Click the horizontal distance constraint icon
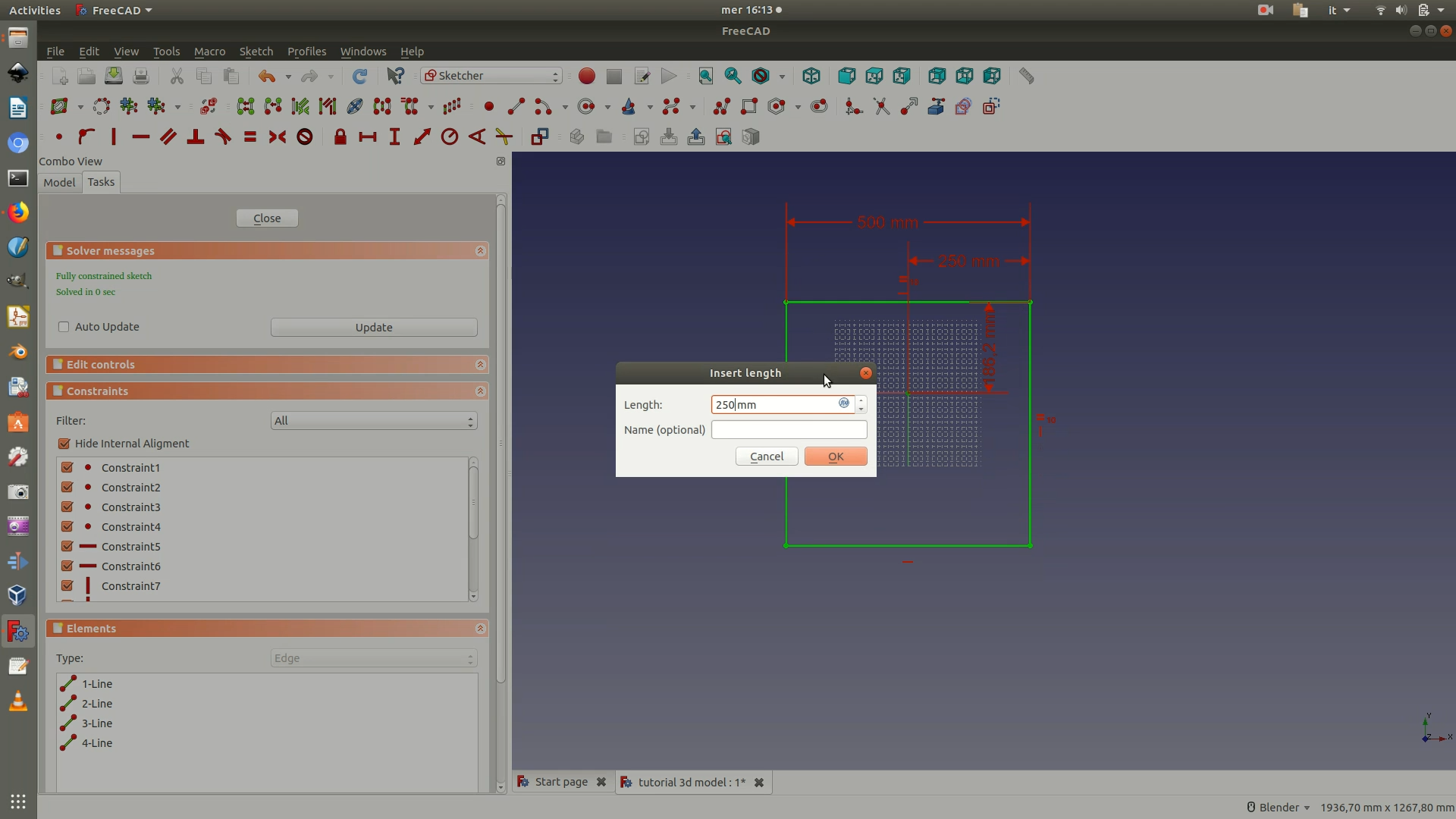Screen dimensions: 1456x819 (368, 136)
